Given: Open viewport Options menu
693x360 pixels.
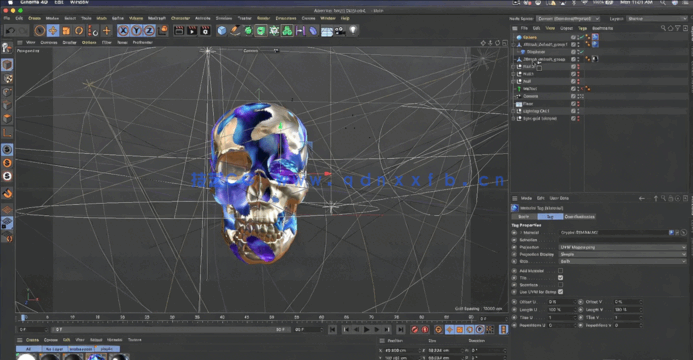Looking at the screenshot, I should (x=89, y=42).
